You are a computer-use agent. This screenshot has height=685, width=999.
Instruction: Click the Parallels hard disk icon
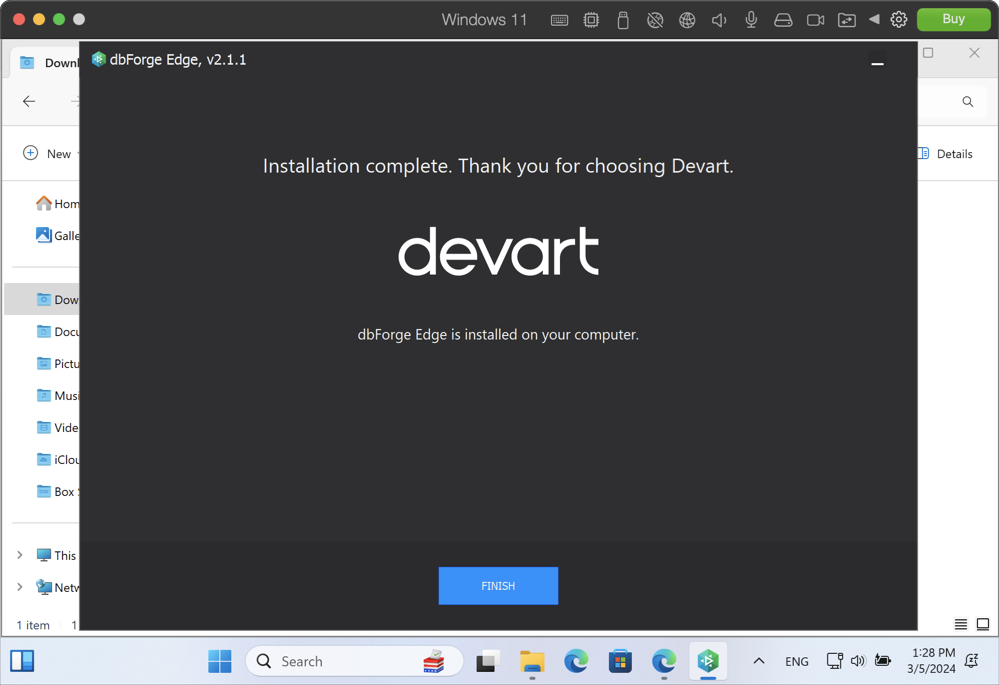(783, 20)
